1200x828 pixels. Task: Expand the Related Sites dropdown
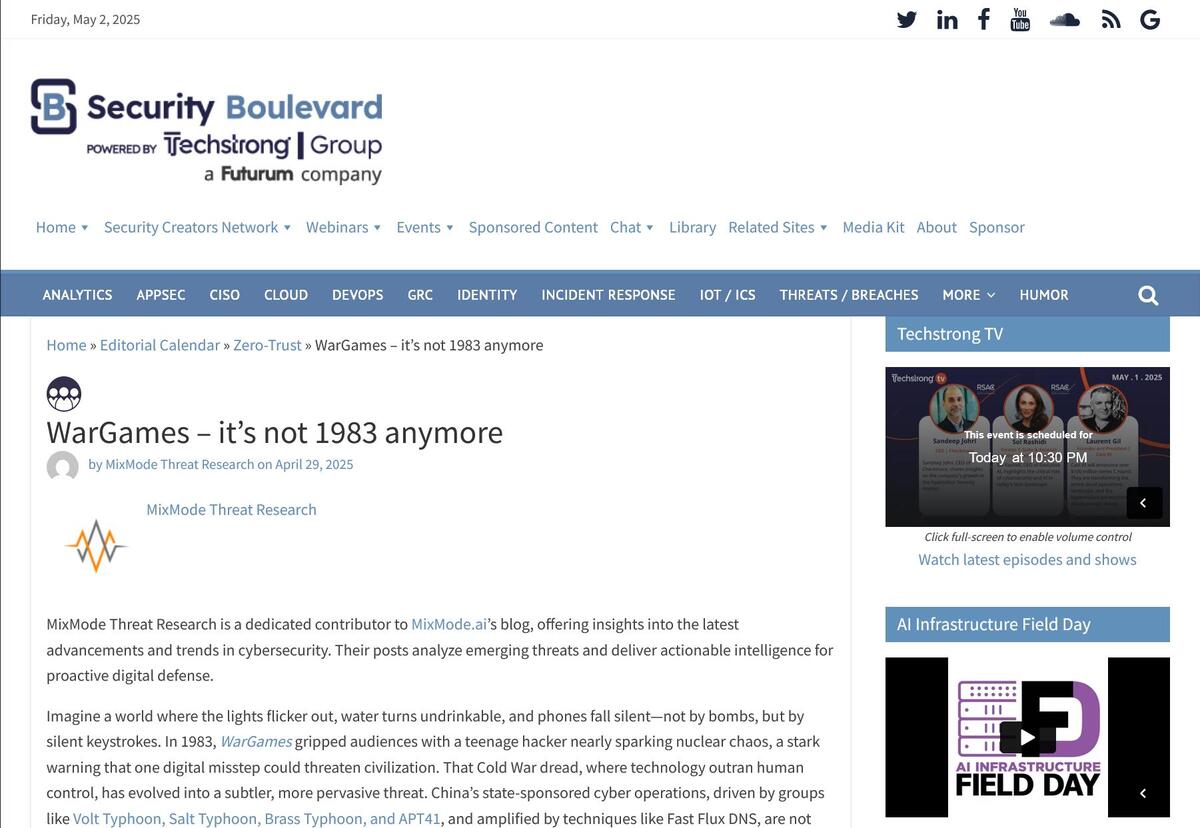[777, 227]
